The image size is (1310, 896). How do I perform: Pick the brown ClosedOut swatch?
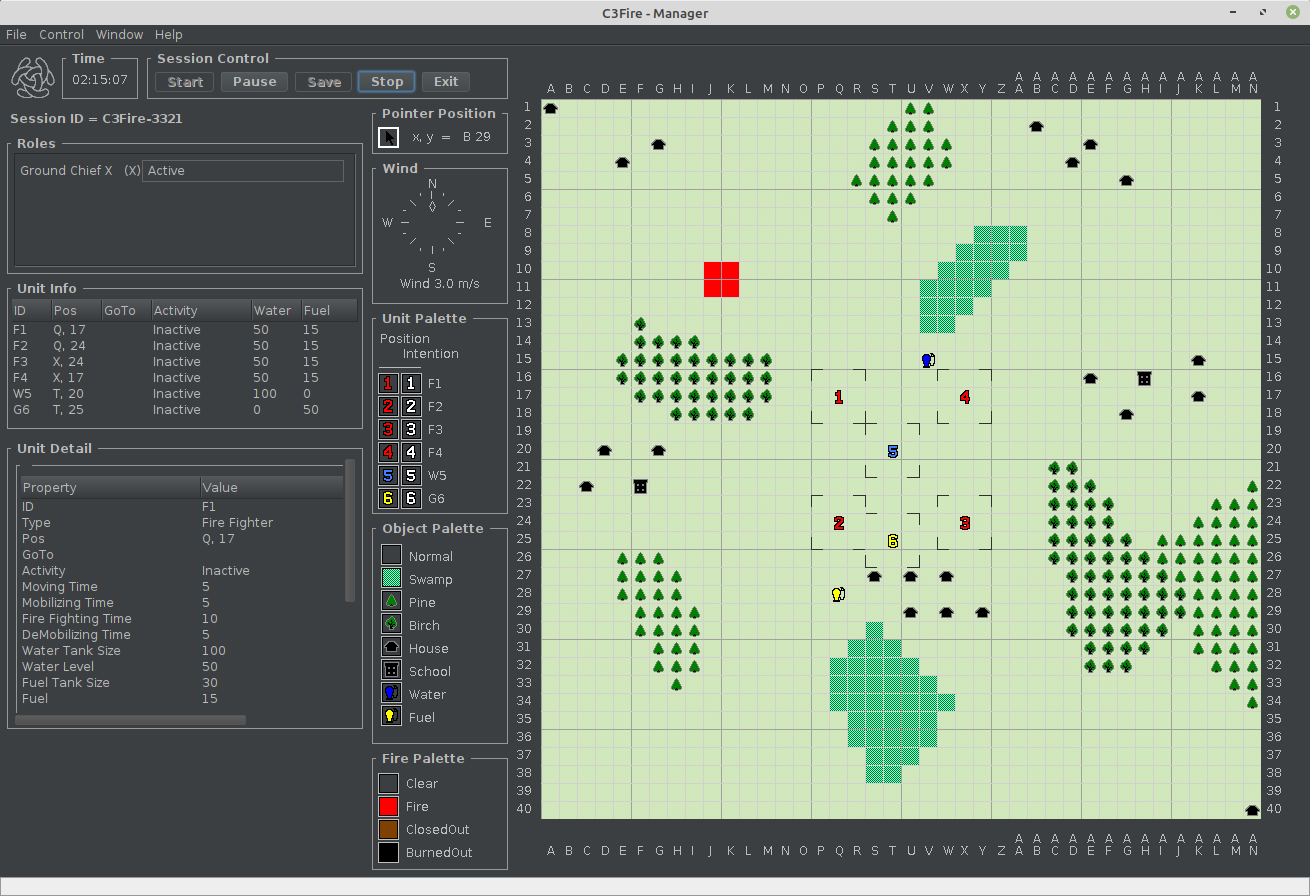click(x=390, y=829)
